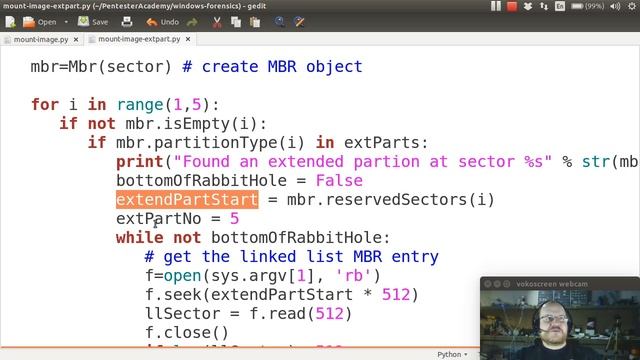This screenshot has width=640, height=360.
Task: Click the highlighted extendPartStart variable
Action: (187, 200)
